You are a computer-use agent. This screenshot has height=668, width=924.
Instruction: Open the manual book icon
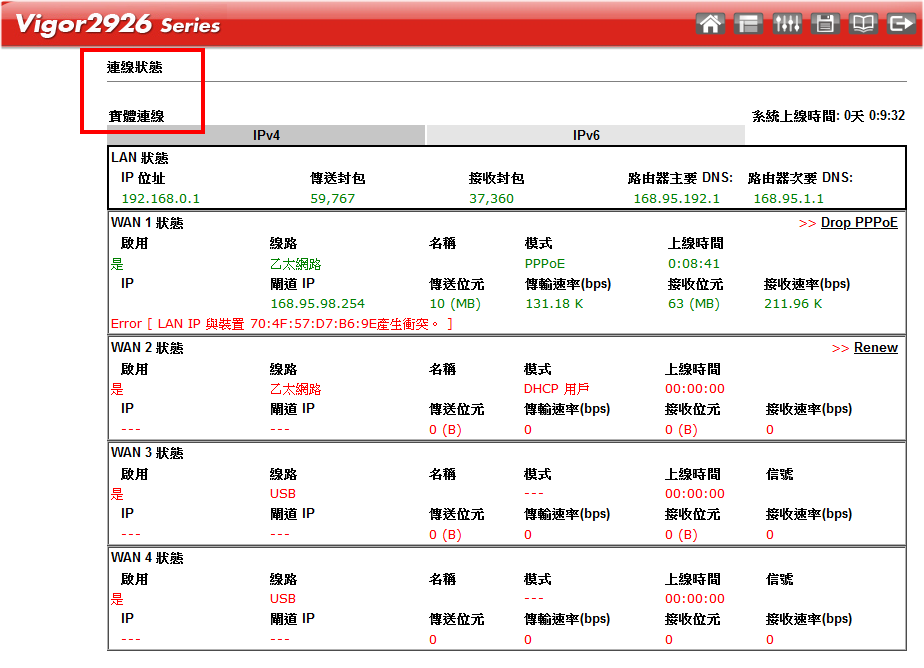(863, 24)
